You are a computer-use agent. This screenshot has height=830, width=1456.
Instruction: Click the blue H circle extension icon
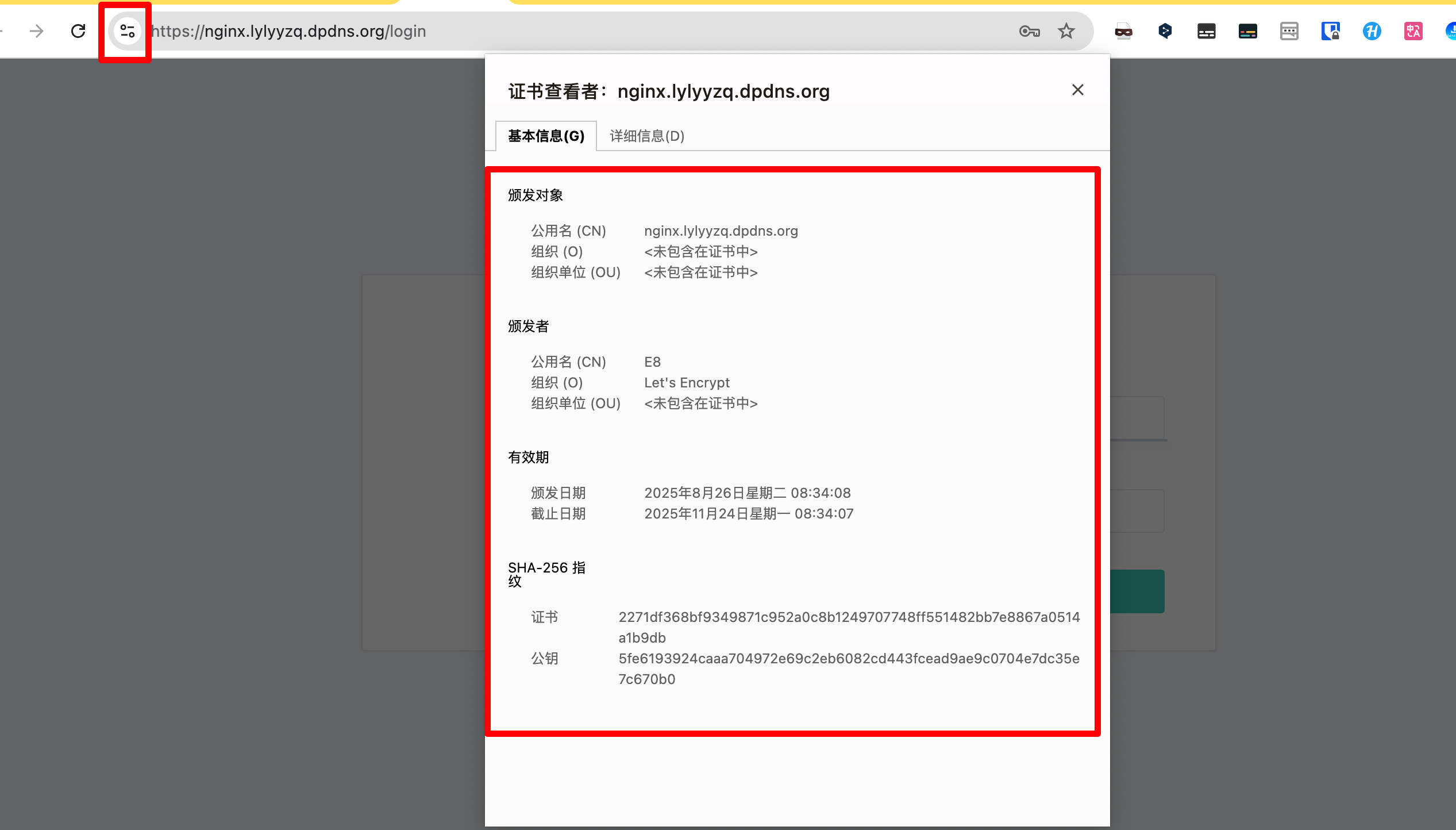[1372, 31]
